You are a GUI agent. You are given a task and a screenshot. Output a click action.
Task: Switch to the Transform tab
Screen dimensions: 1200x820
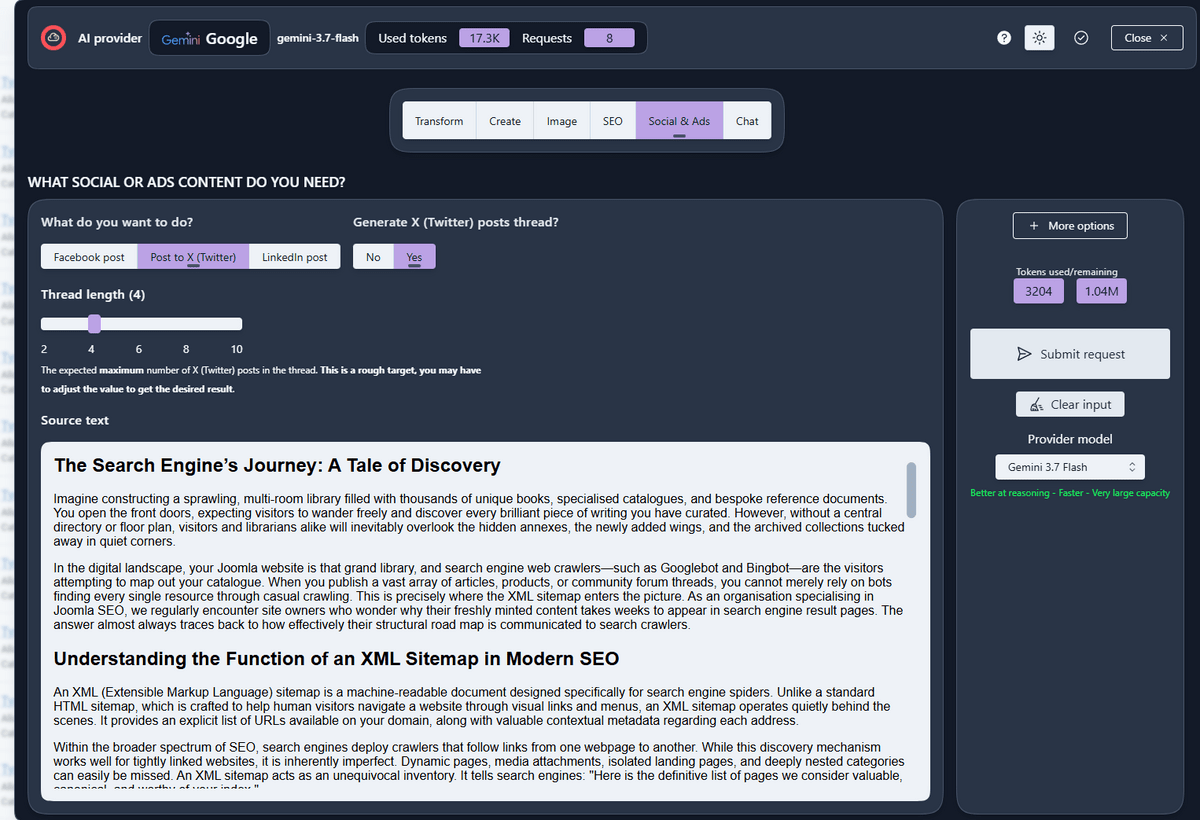[439, 121]
